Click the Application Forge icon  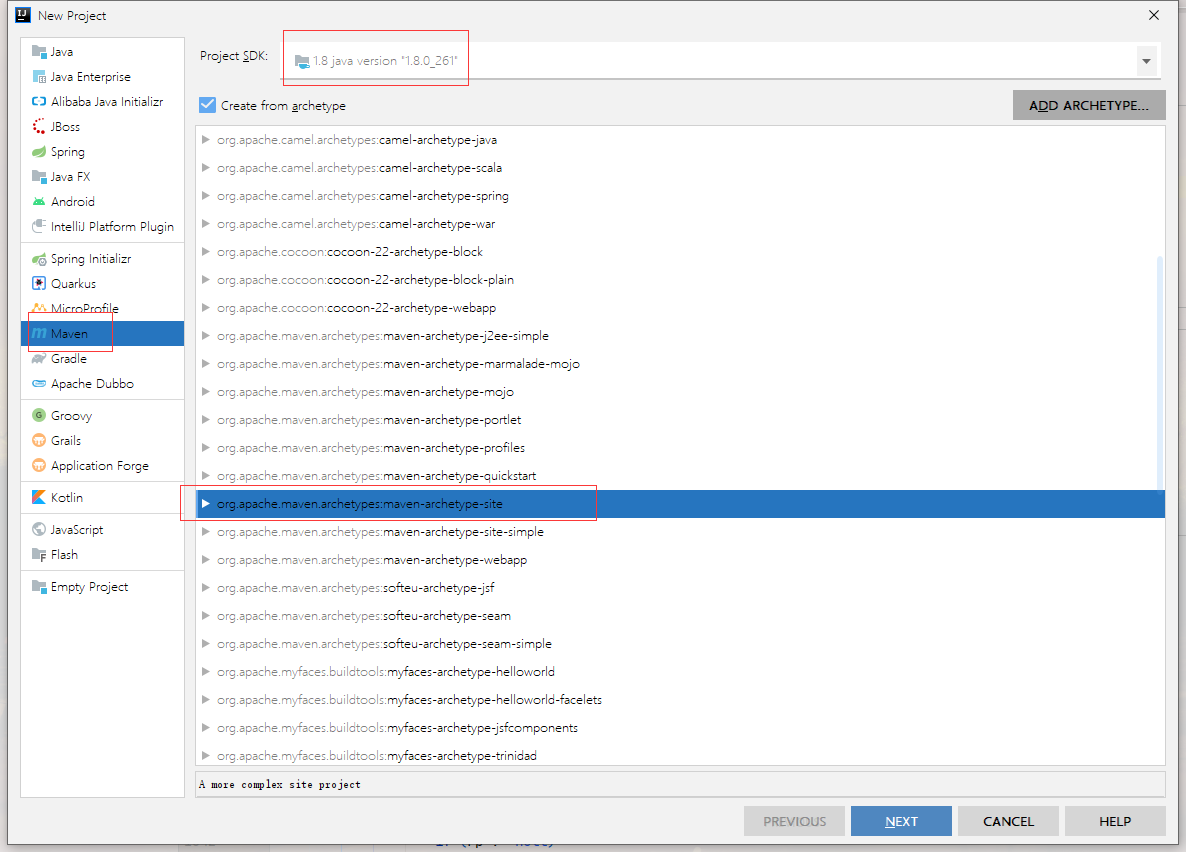point(39,465)
